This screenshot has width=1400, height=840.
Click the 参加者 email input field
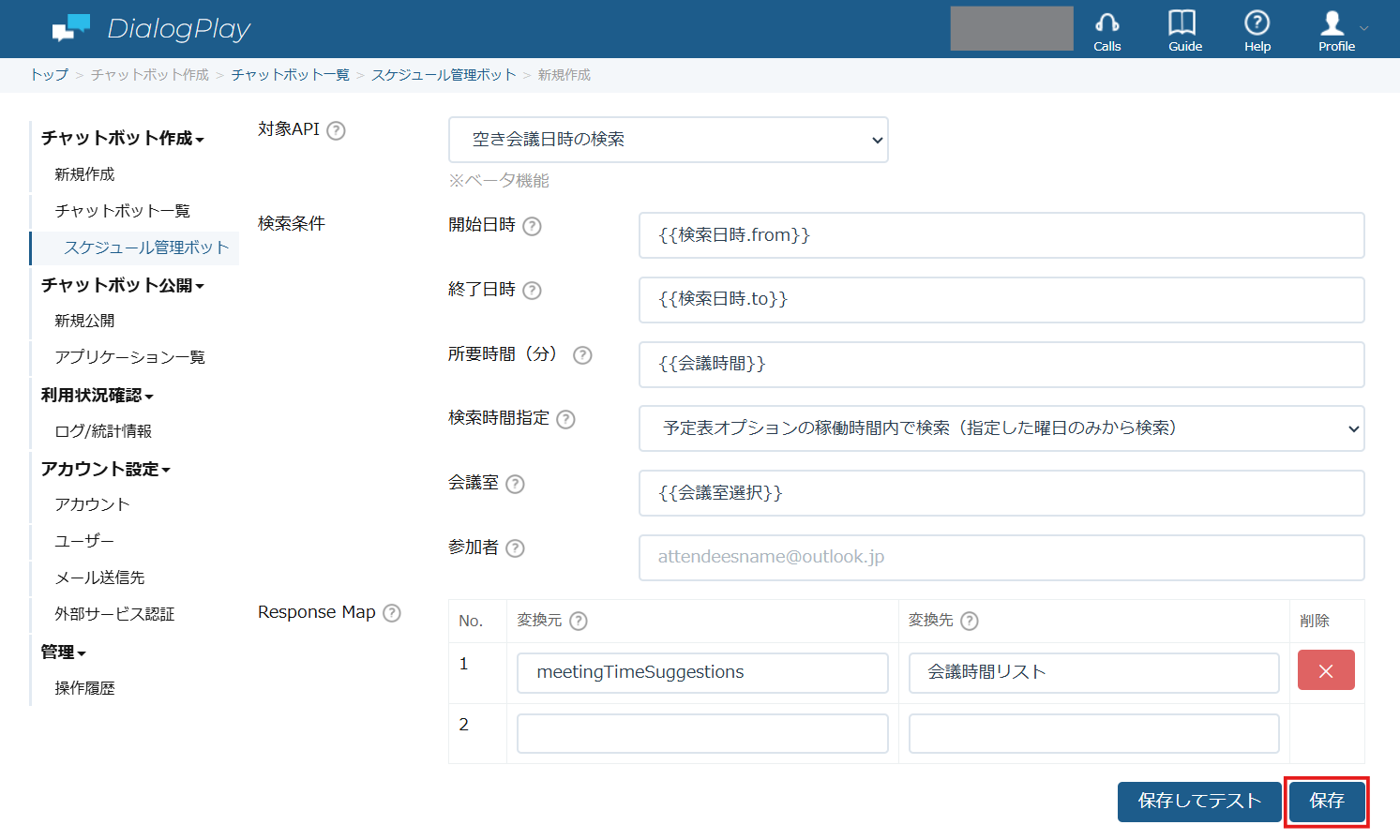pyautogui.click(x=1001, y=558)
